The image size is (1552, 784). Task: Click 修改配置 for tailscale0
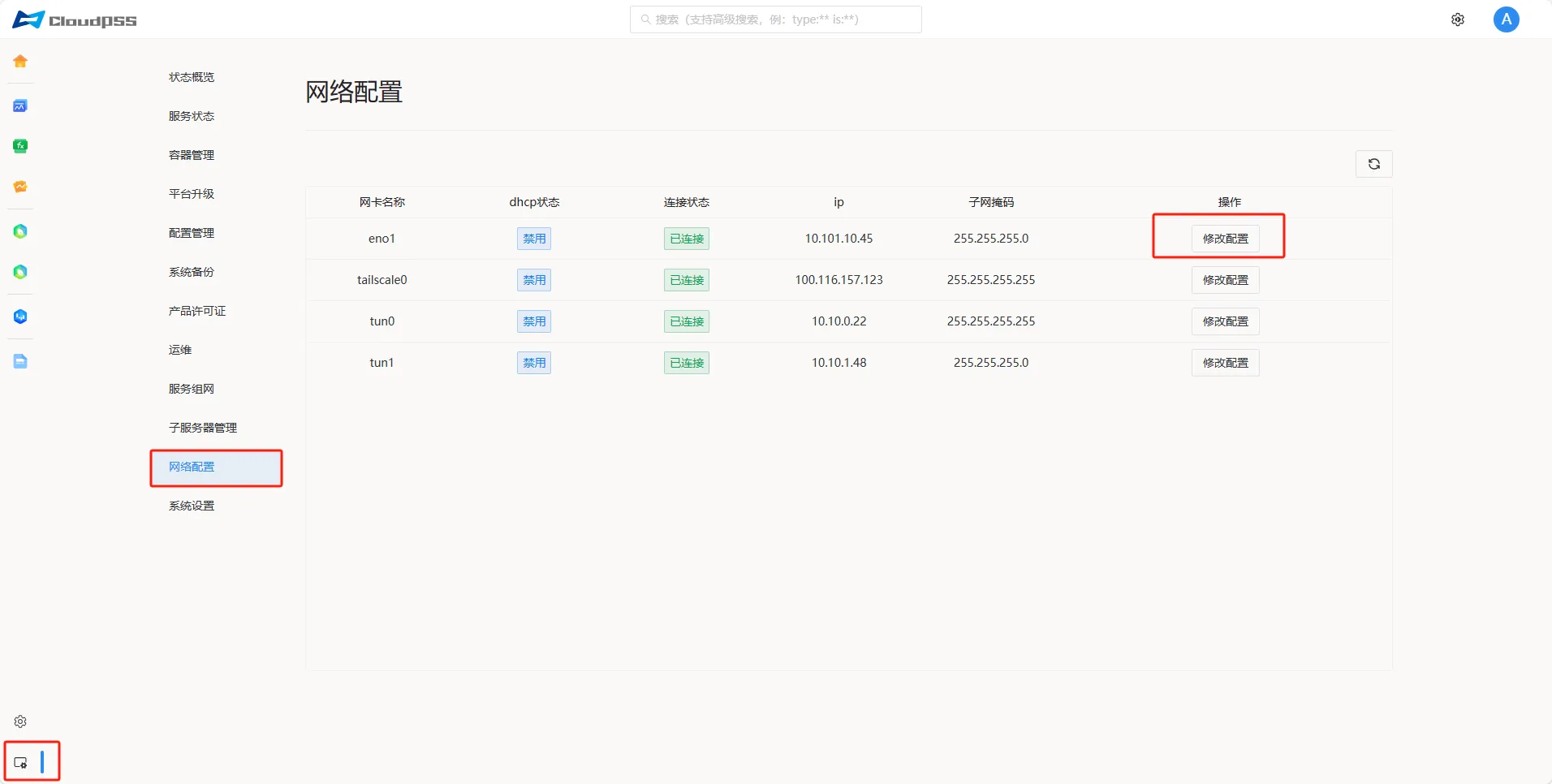(1226, 280)
